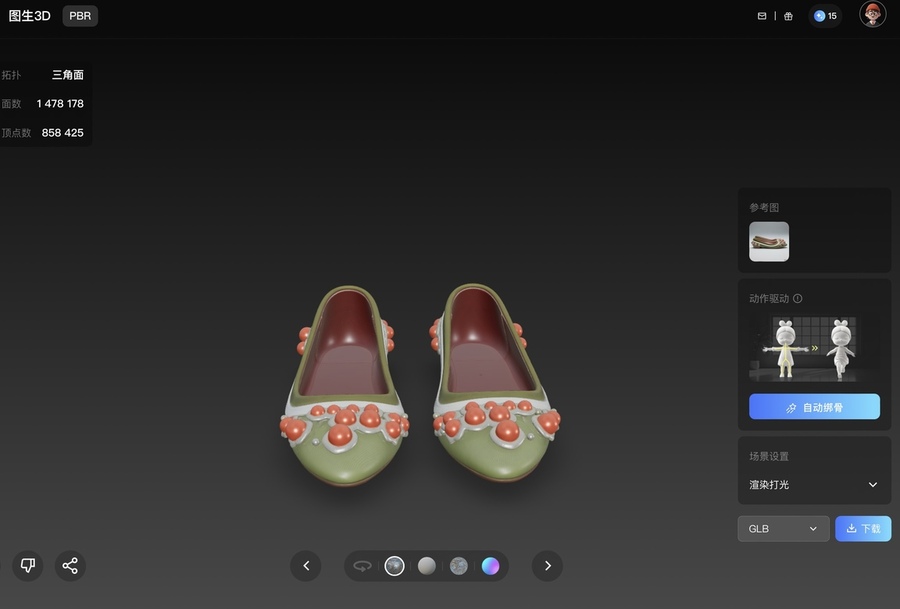
Task: Click the 下载 download button
Action: (863, 528)
